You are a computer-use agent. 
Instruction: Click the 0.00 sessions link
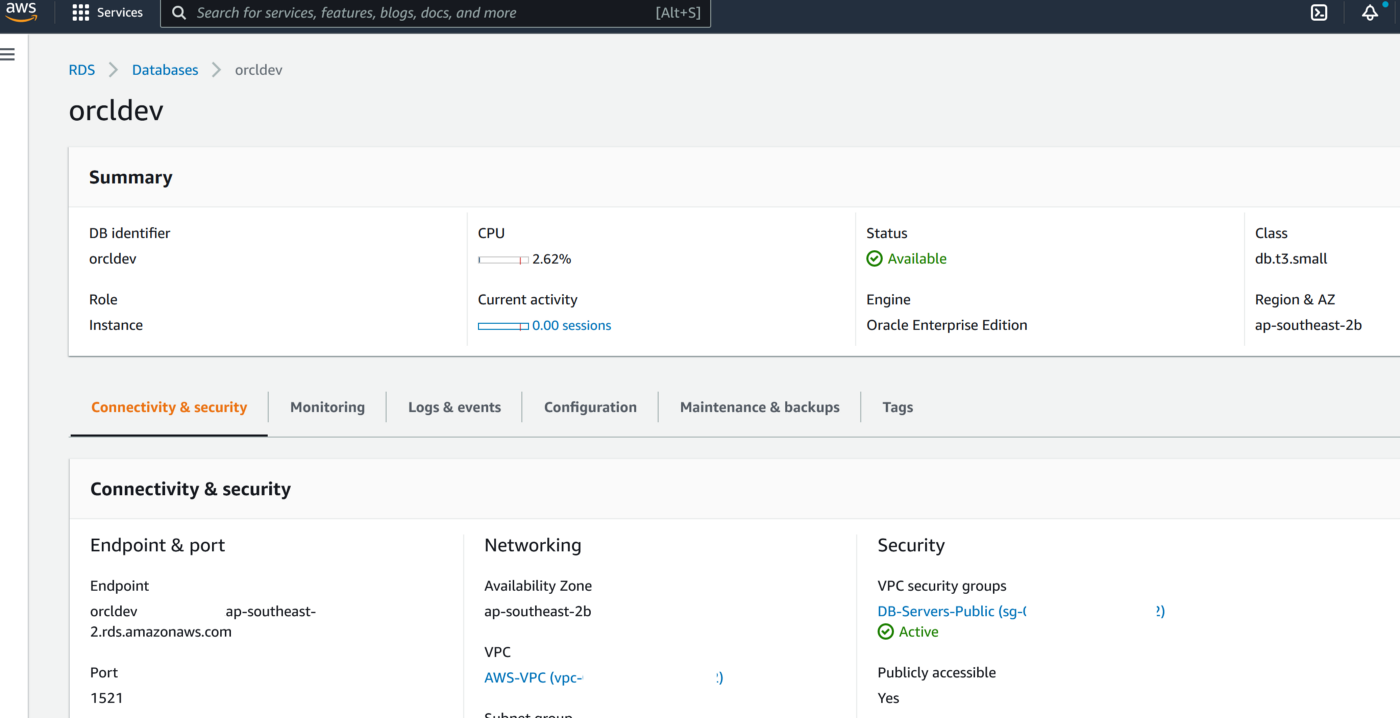pyautogui.click(x=571, y=325)
